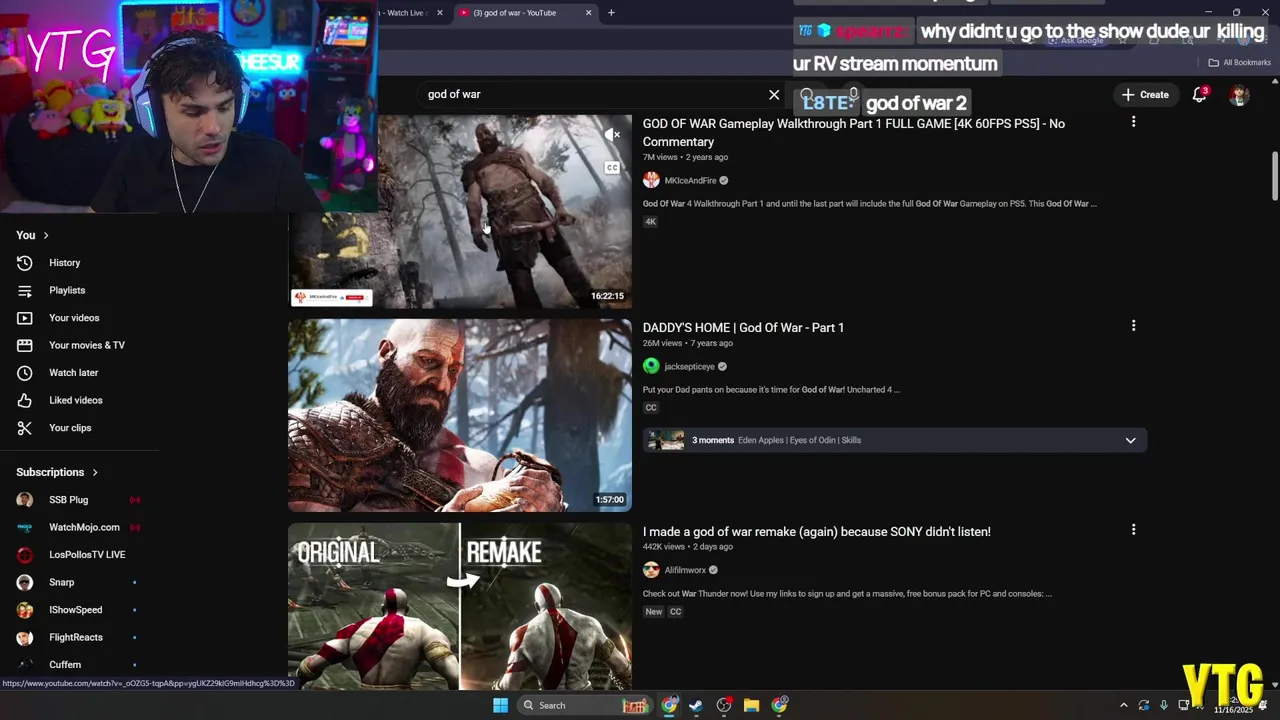Open title GOD OF WAR Gameplay Walkthrough Part 1
1280x720 pixels.
pyautogui.click(x=853, y=133)
